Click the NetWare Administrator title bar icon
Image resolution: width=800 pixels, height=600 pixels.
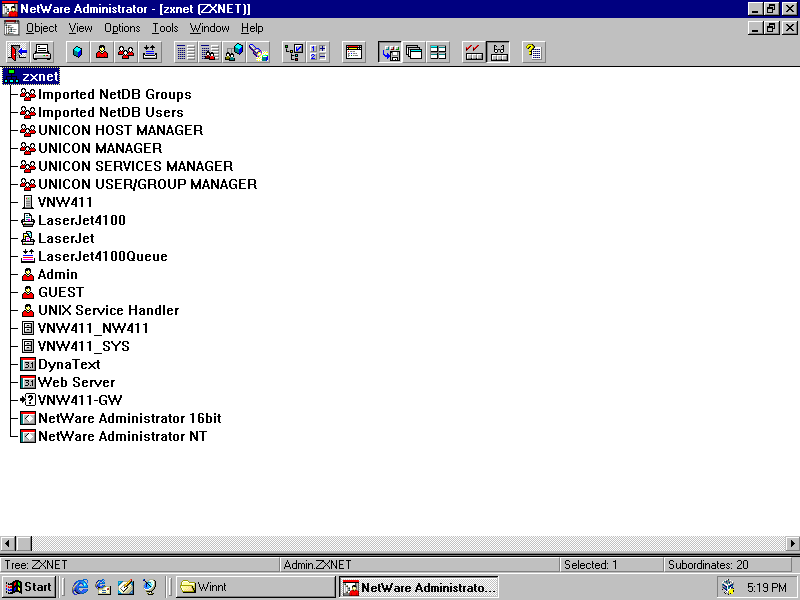coord(10,9)
